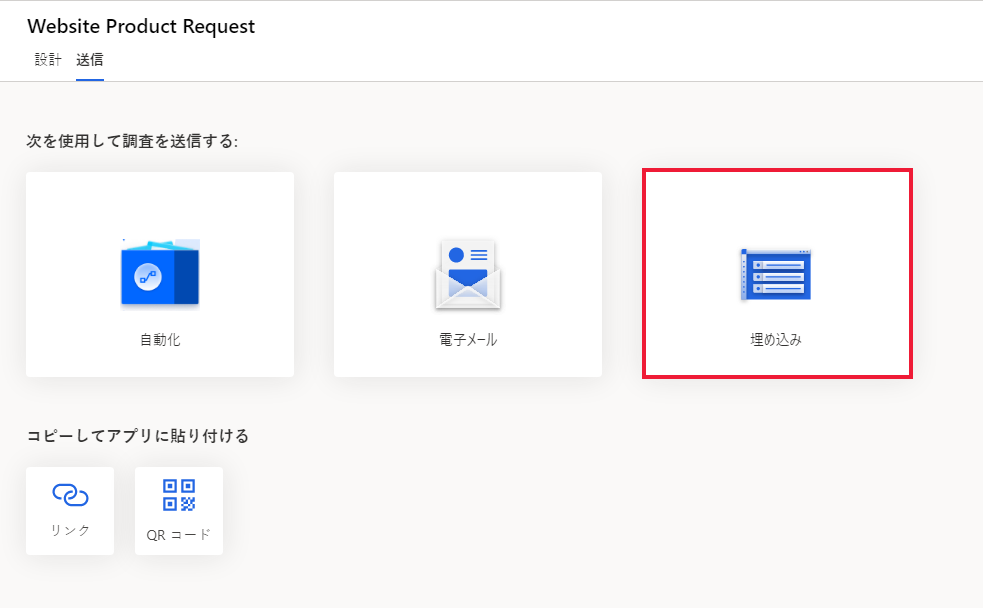The width and height of the screenshot is (983, 608).
Task: Open the 自動化 send option
Action: (x=160, y=275)
